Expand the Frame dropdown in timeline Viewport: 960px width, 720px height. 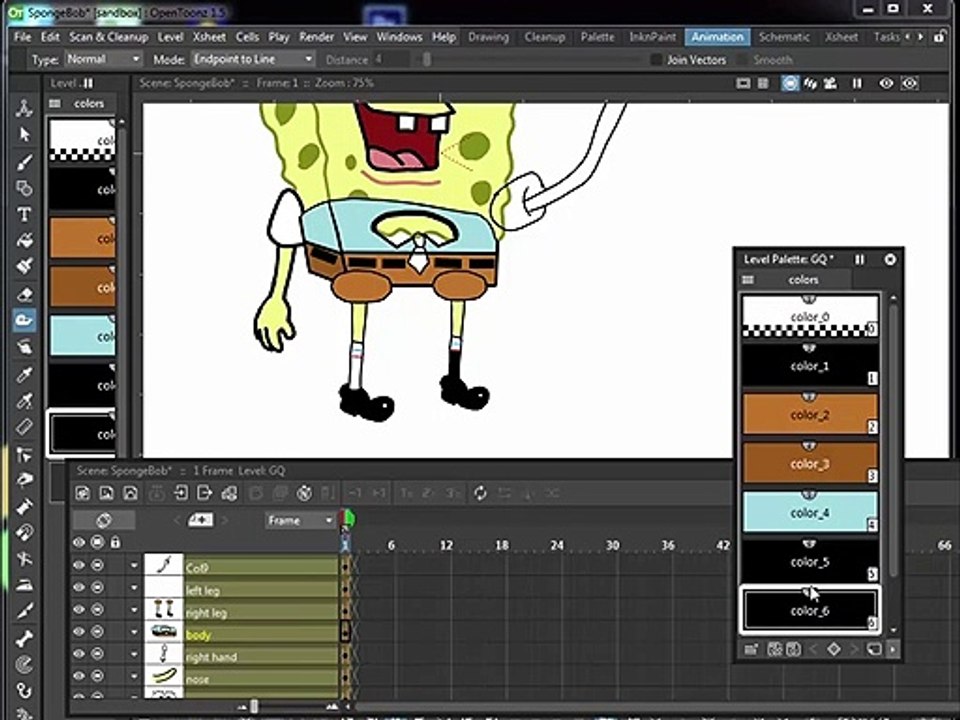click(x=300, y=520)
